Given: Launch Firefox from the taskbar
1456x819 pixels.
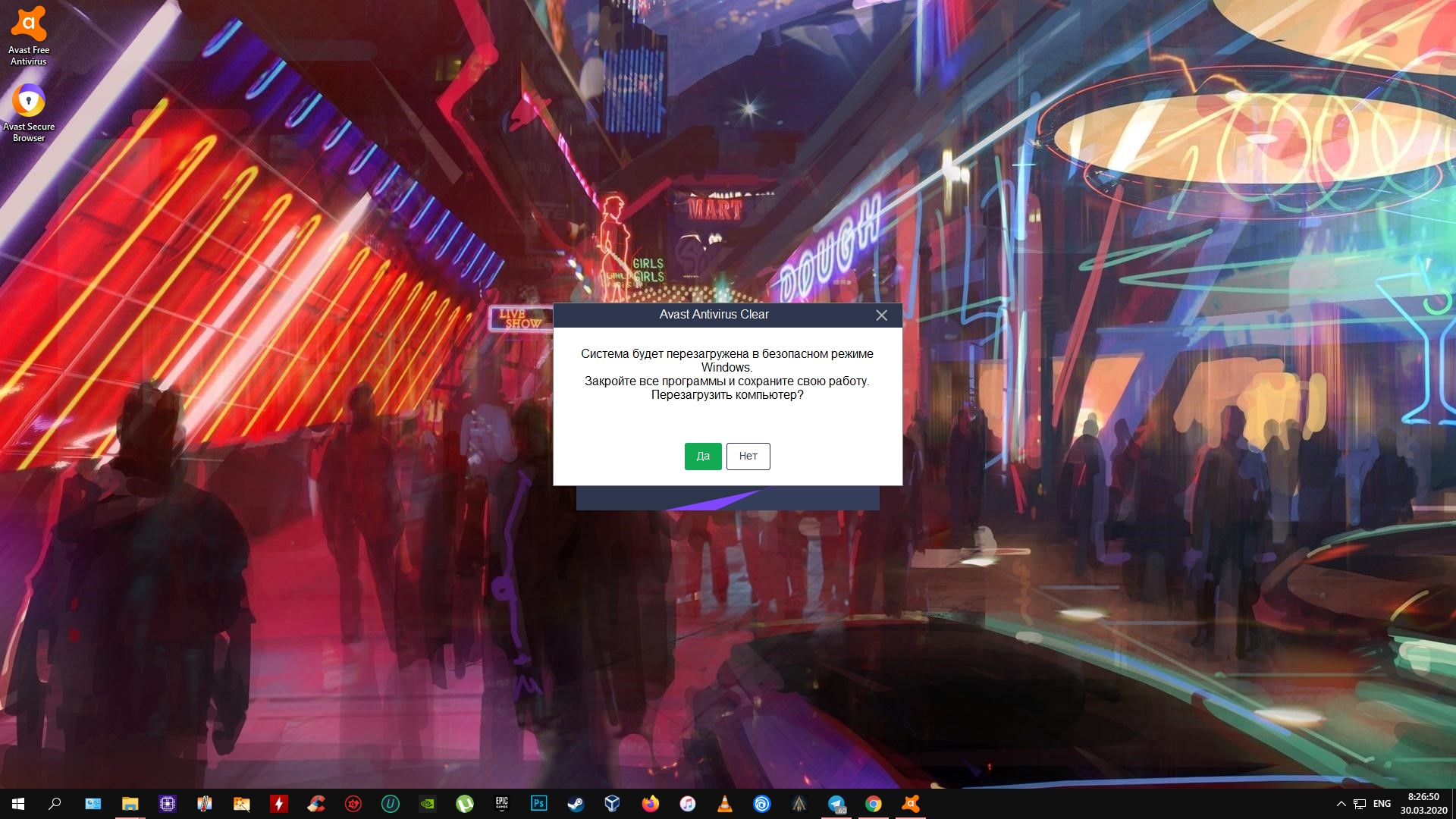Looking at the screenshot, I should (x=651, y=804).
